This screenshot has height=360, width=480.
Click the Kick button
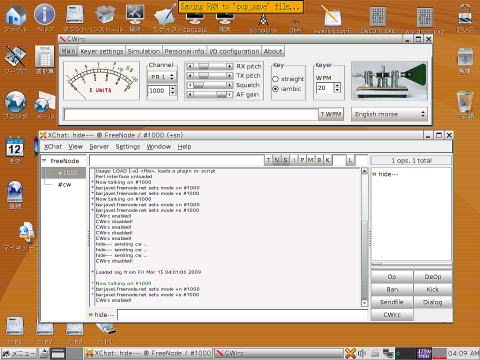click(433, 289)
